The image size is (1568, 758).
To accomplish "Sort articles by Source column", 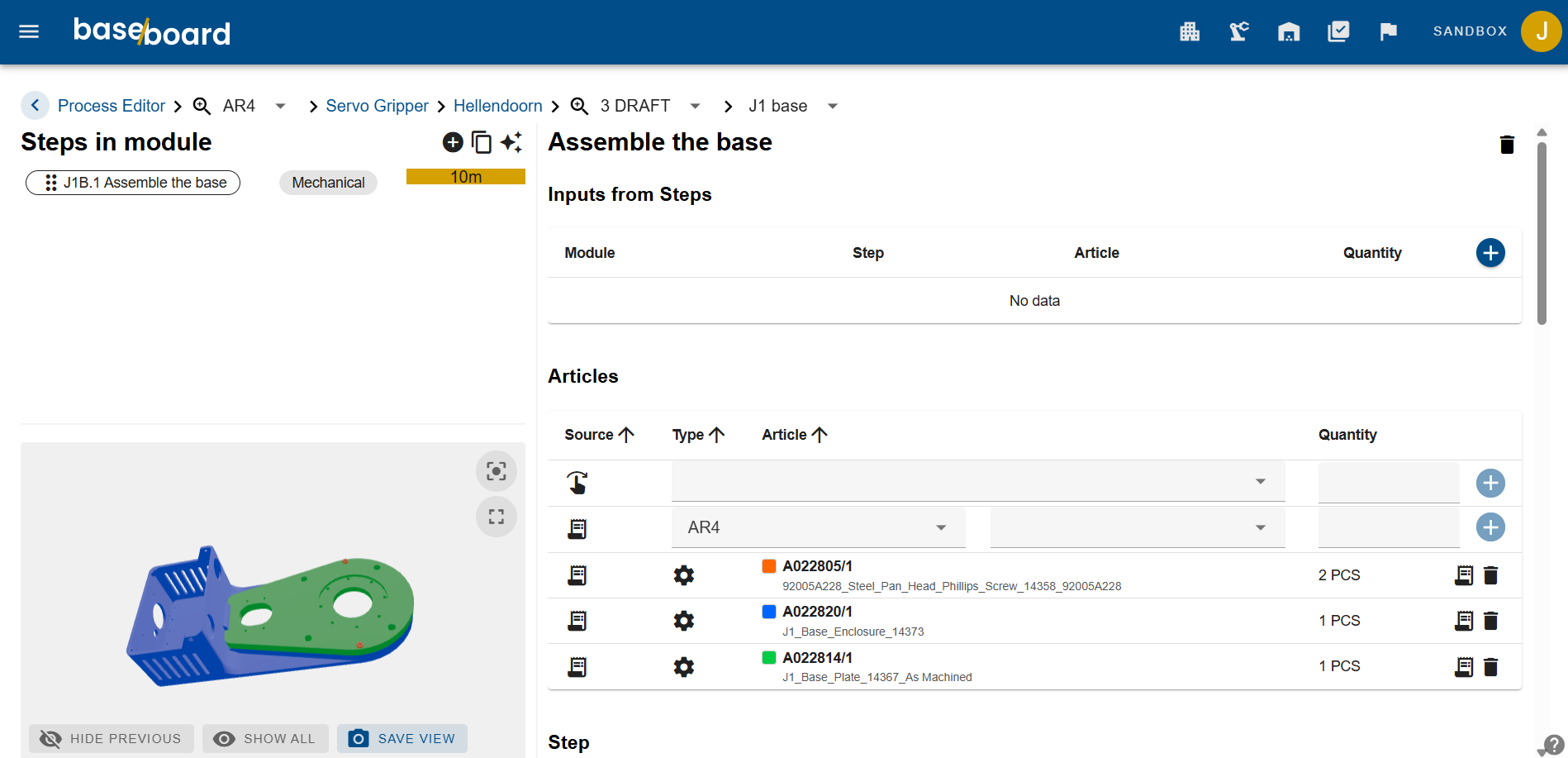I will [599, 435].
